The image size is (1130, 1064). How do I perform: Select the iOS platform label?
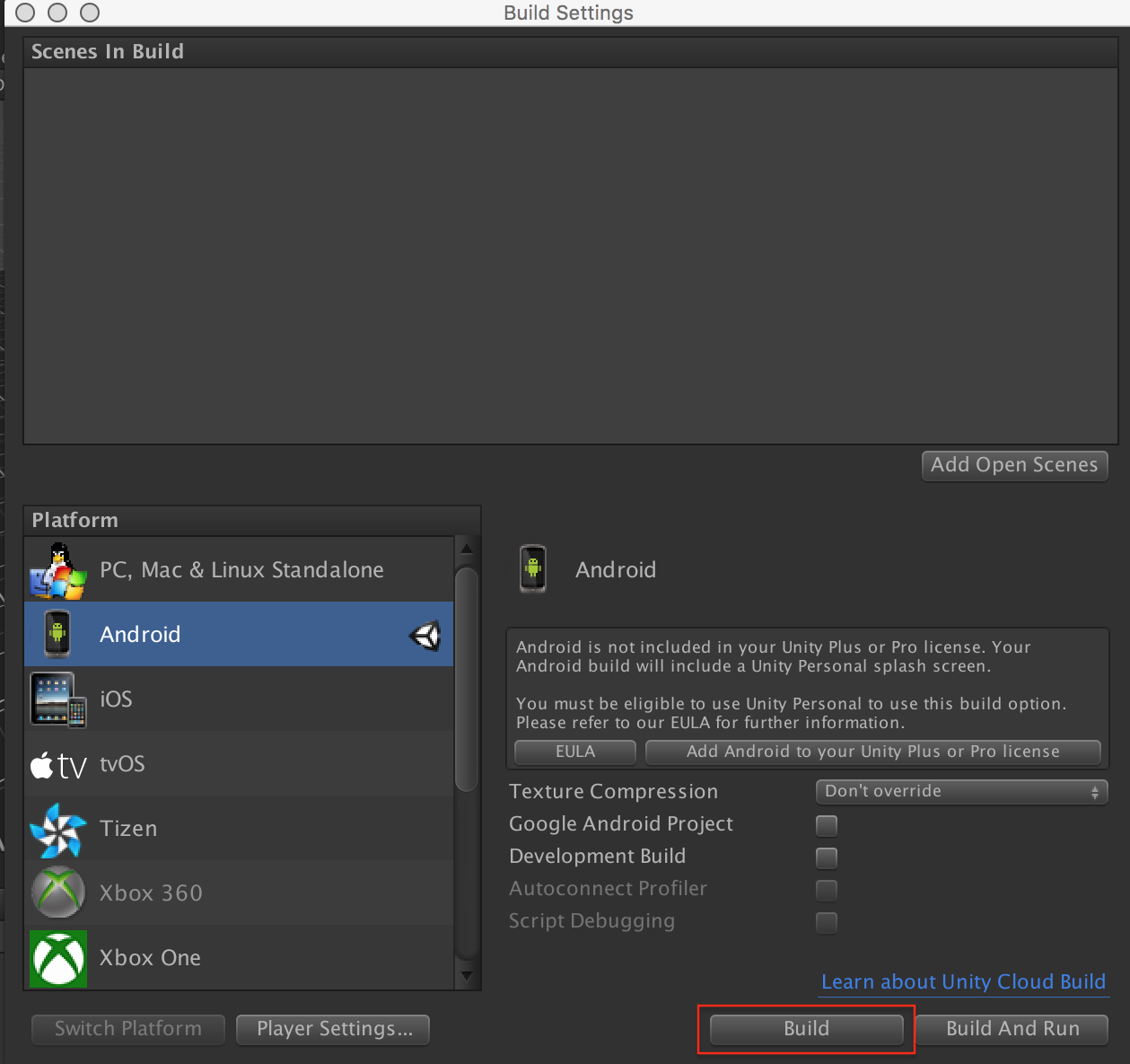click(116, 699)
